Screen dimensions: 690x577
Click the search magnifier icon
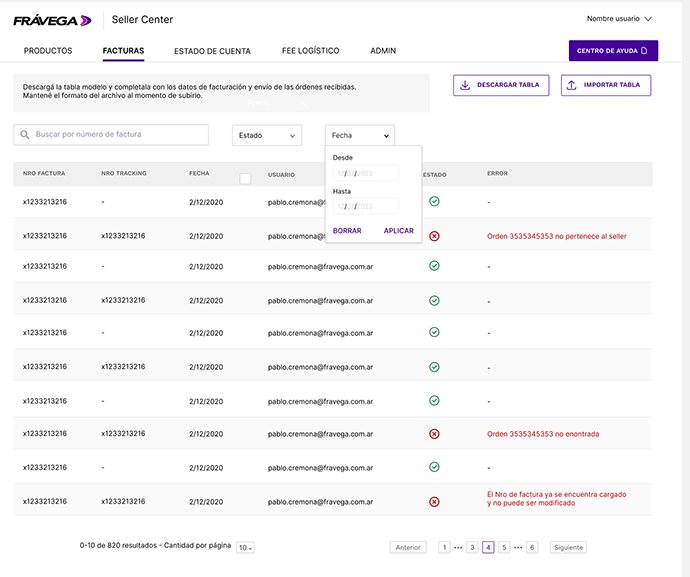pyautogui.click(x=25, y=135)
